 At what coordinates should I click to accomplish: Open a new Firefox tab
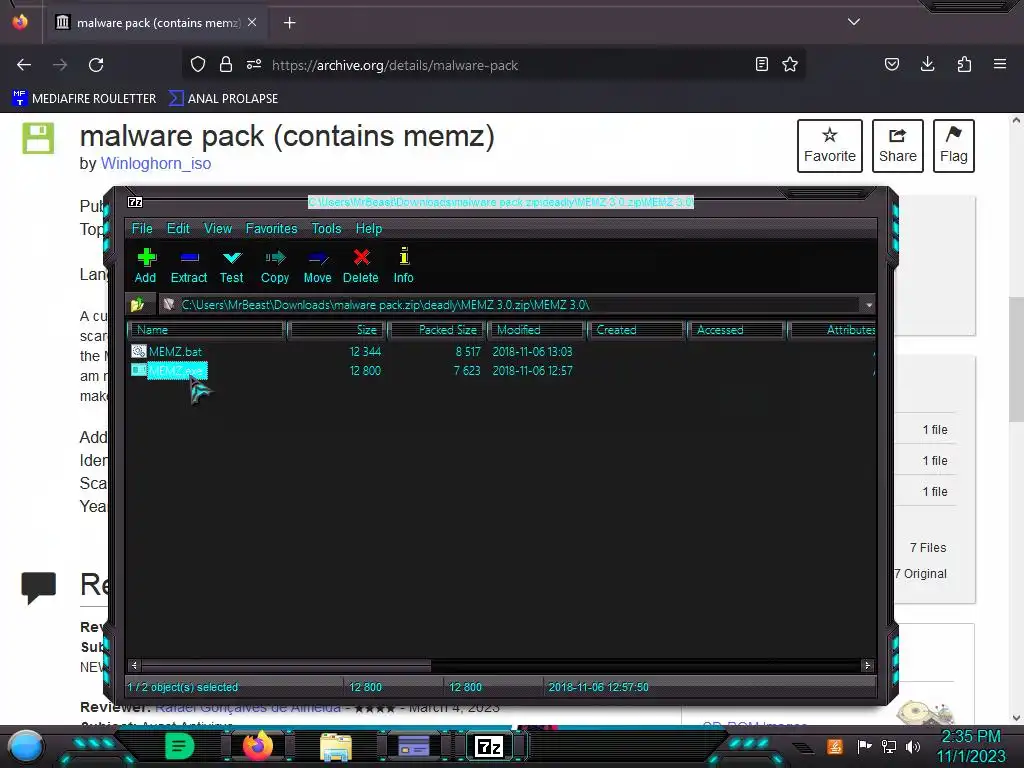tap(290, 23)
